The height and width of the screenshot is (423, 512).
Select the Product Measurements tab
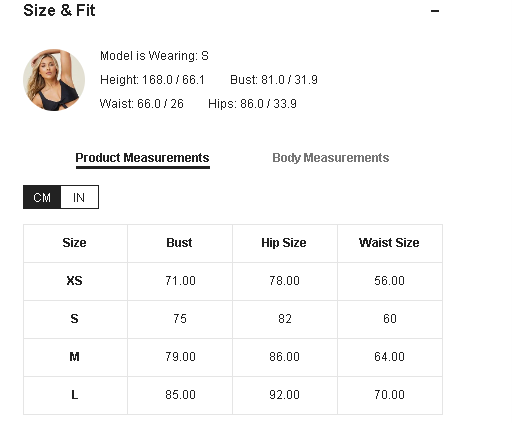pyautogui.click(x=142, y=158)
